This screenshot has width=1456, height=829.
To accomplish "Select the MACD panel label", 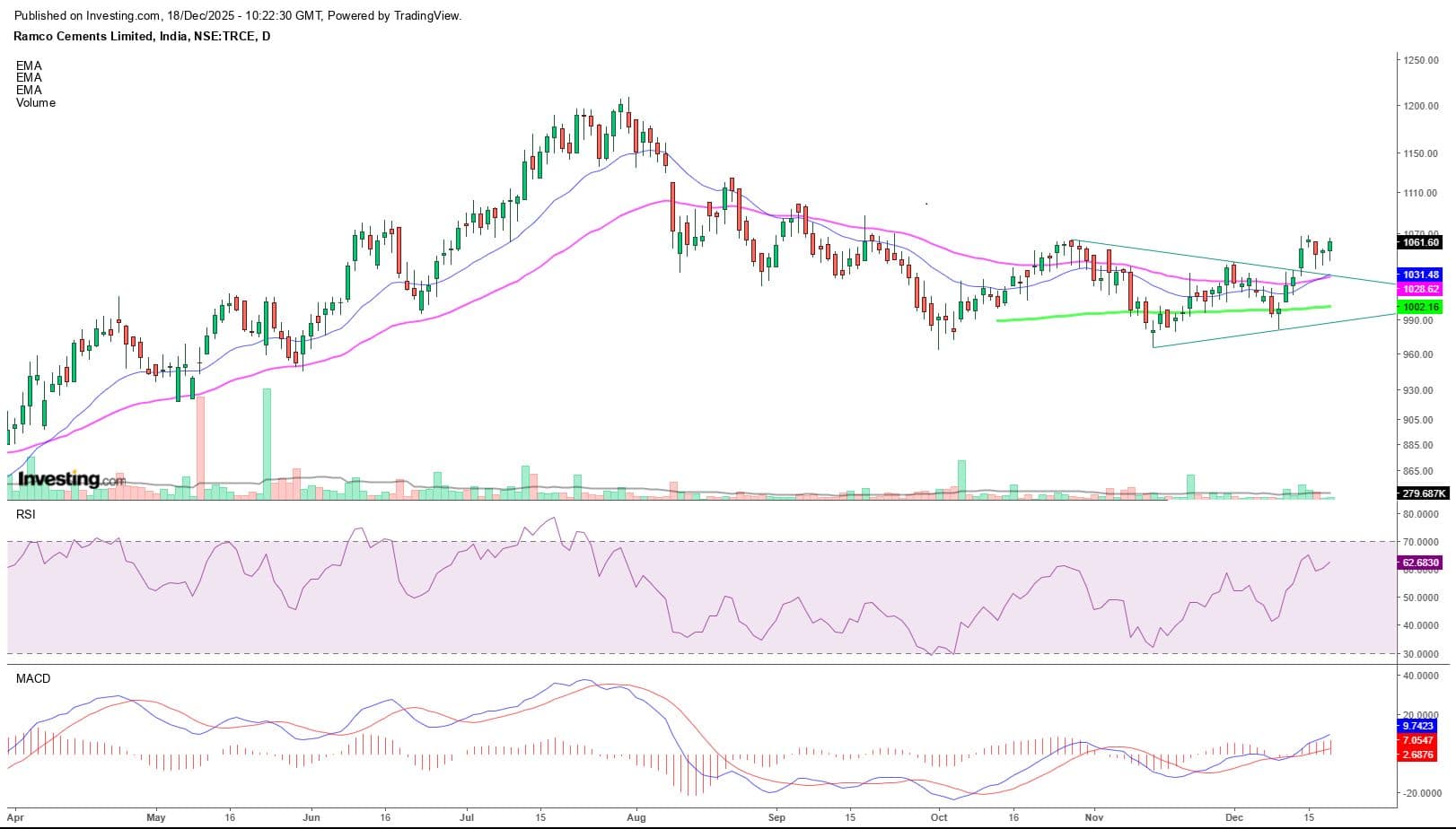I will [33, 678].
